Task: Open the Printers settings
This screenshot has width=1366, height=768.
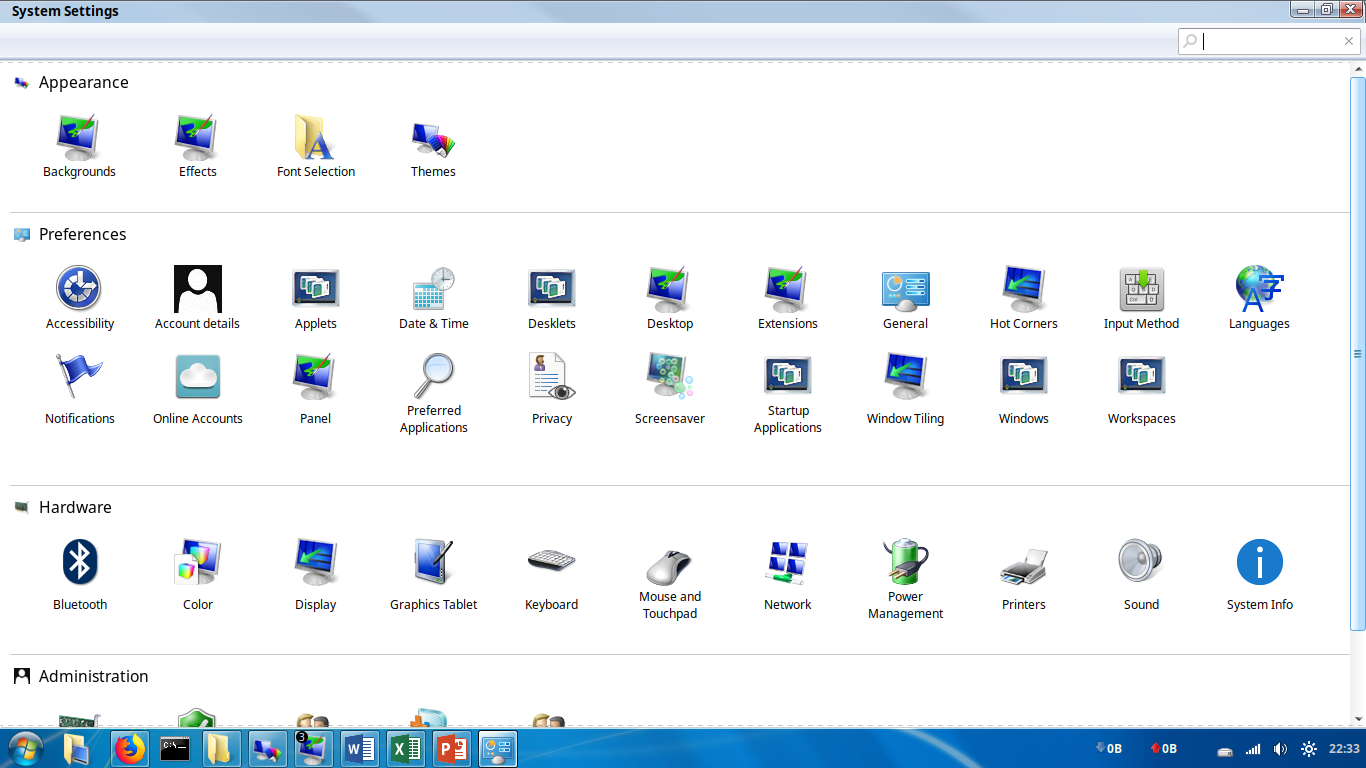Action: 1024,578
